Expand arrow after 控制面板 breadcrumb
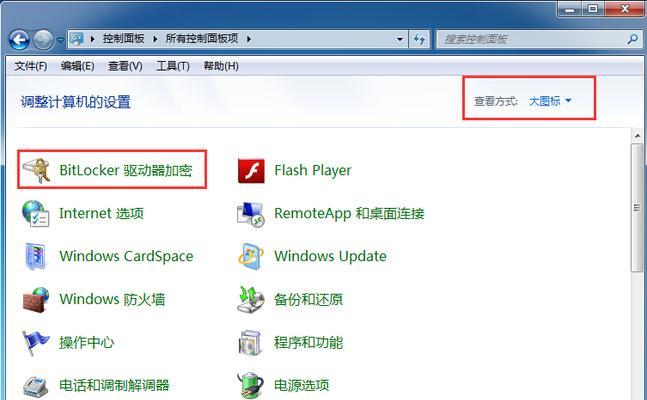 pos(155,39)
